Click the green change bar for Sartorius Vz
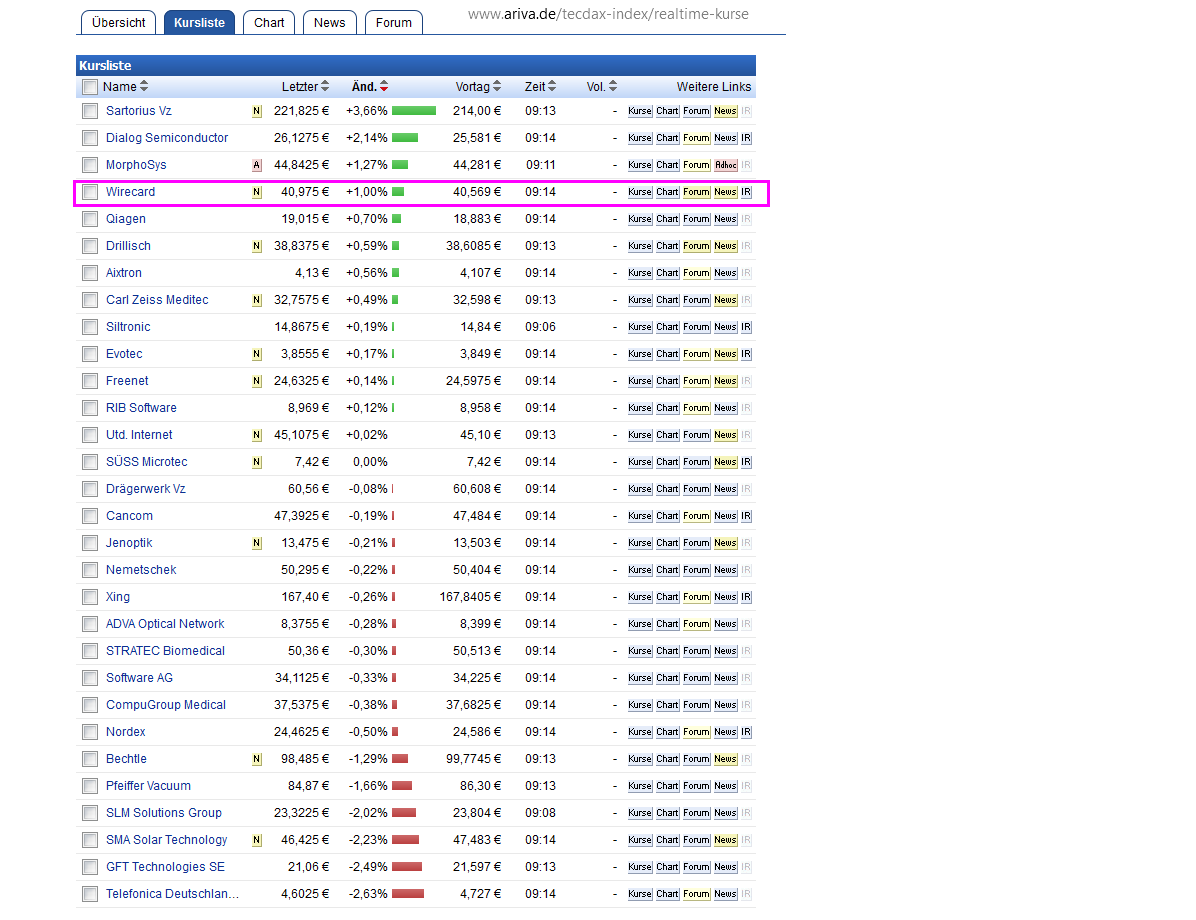Image resolution: width=1196 pixels, height=920 pixels. pos(414,111)
